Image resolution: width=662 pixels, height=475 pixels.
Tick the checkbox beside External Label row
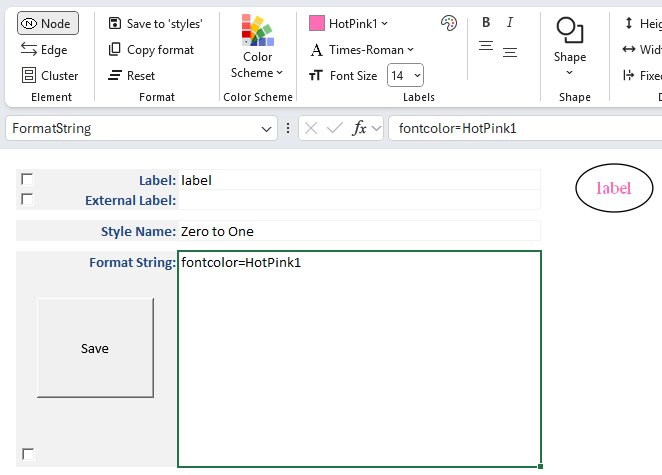[x=27, y=199]
